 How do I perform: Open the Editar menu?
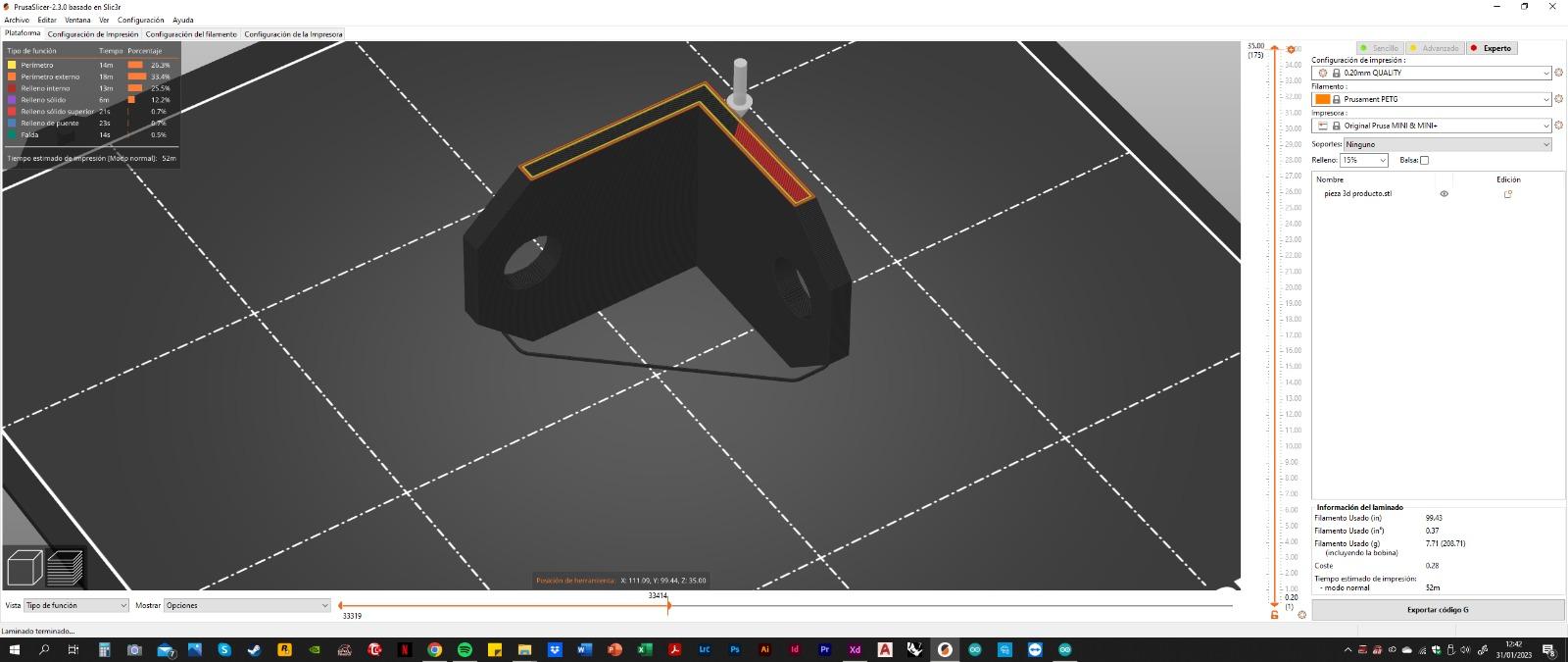coord(47,20)
